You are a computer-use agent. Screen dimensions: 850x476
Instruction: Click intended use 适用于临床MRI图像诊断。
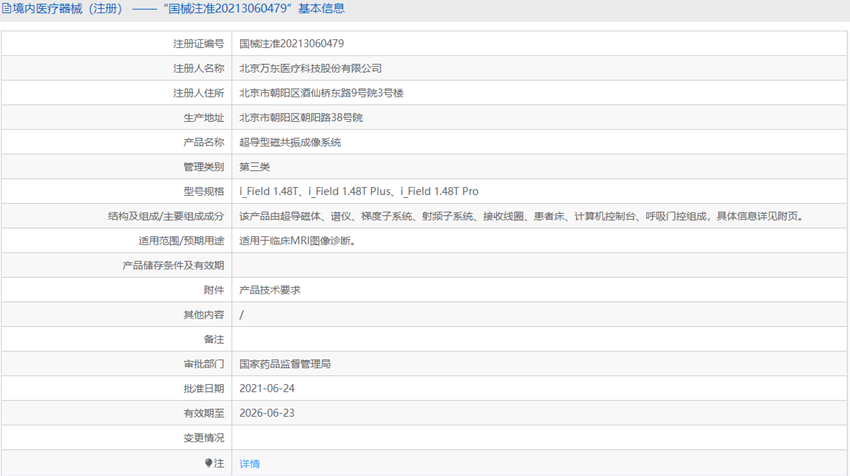coord(298,241)
